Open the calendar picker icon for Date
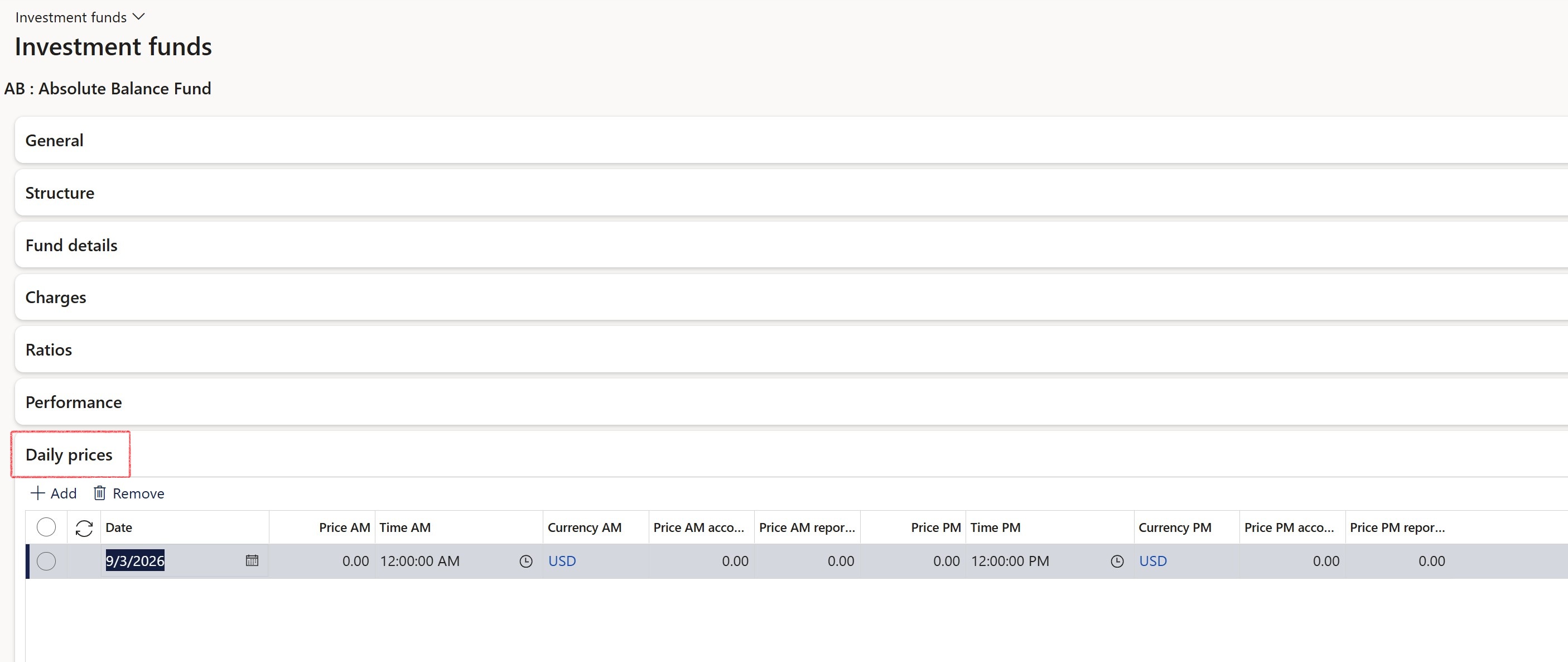The image size is (1568, 662). tap(252, 560)
